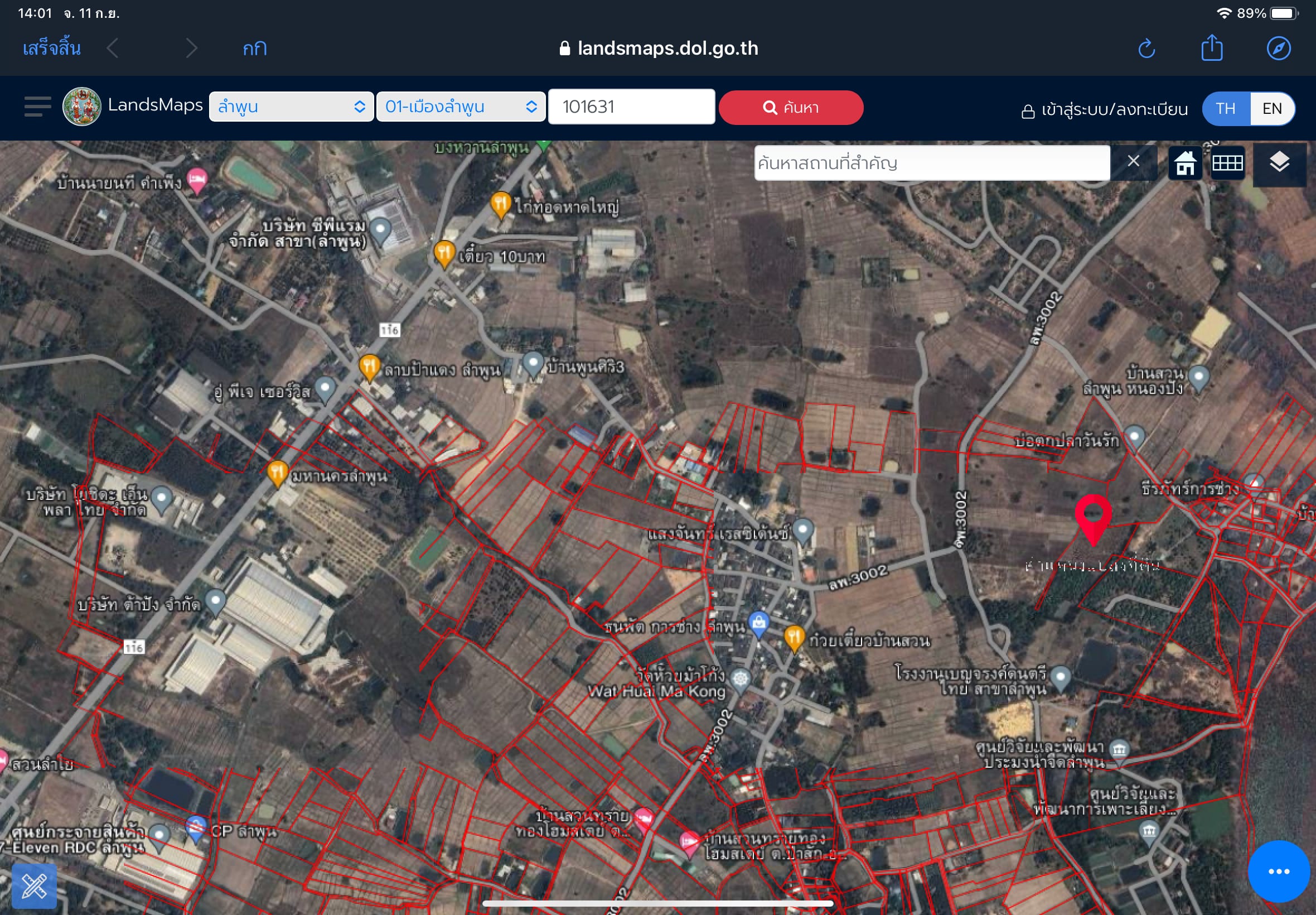Tap the บริษัท ต้าปัง จำกัด place marker
Viewport: 1316px width, 915px height.
click(215, 603)
